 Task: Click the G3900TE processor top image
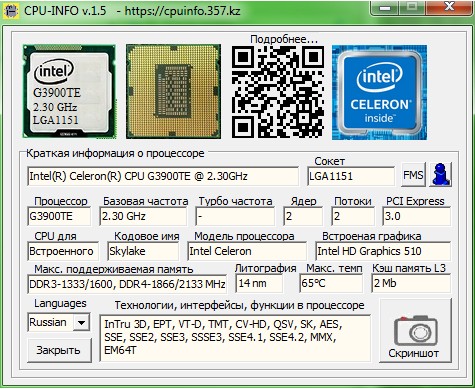coord(69,91)
